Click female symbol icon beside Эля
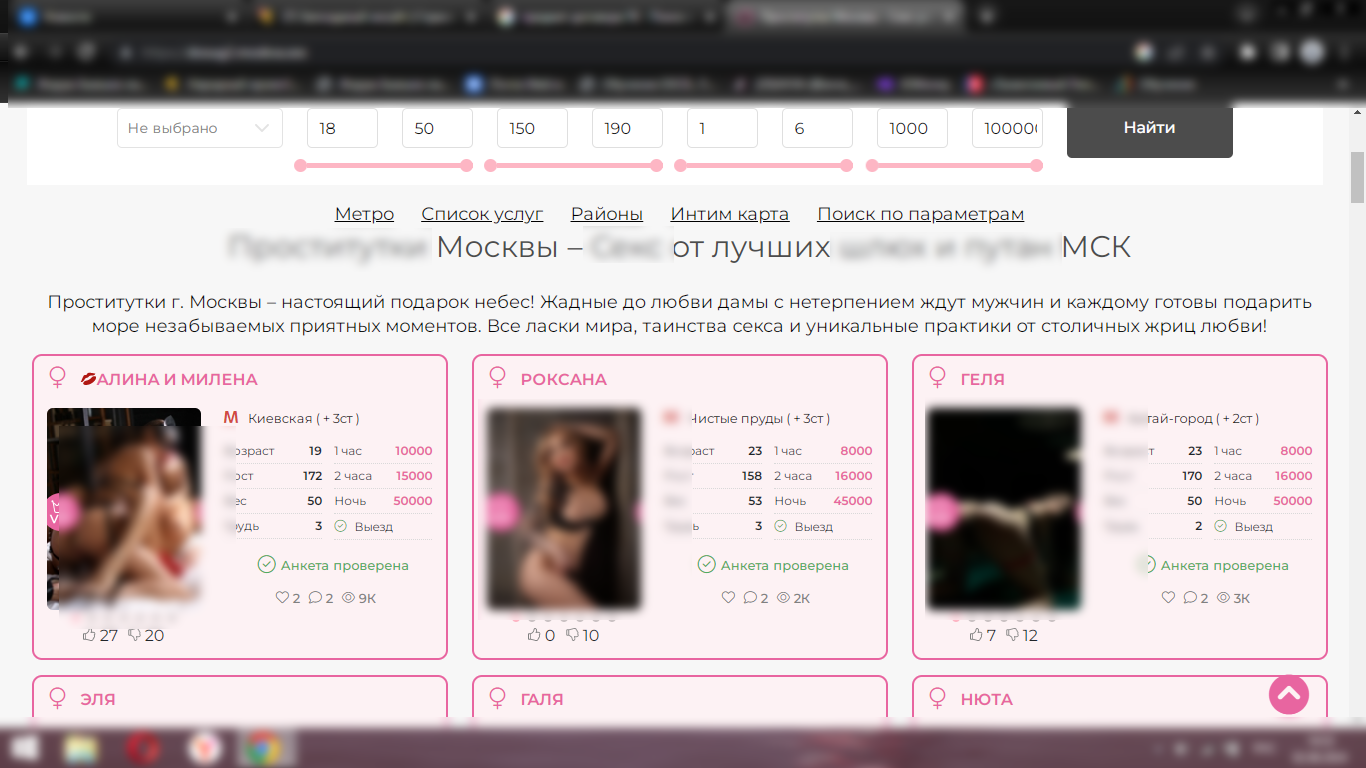1366x768 pixels. (58, 698)
